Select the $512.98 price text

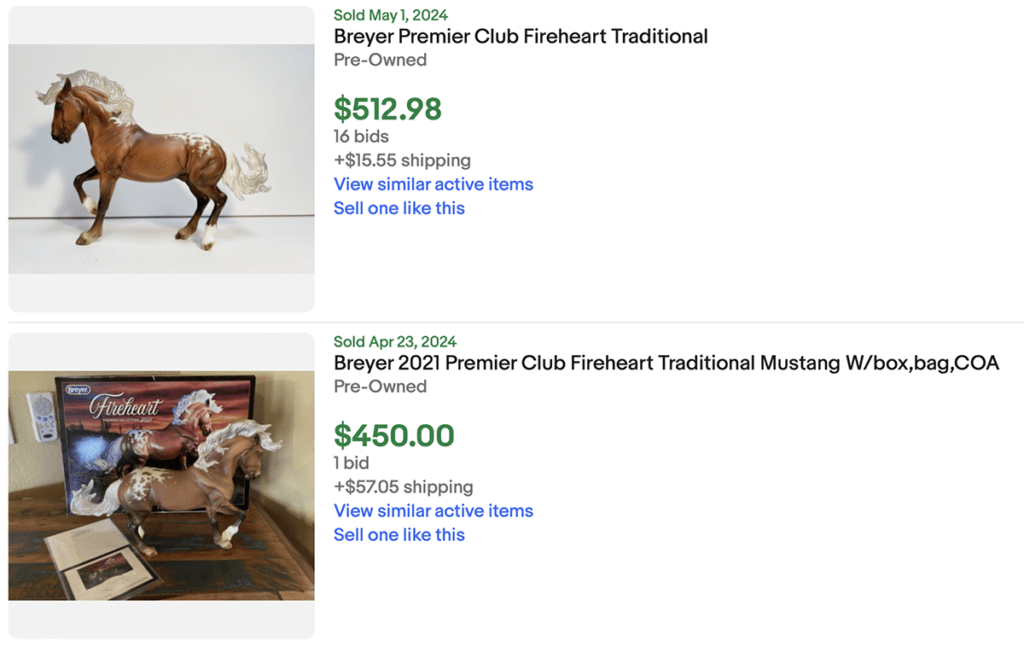[x=388, y=108]
